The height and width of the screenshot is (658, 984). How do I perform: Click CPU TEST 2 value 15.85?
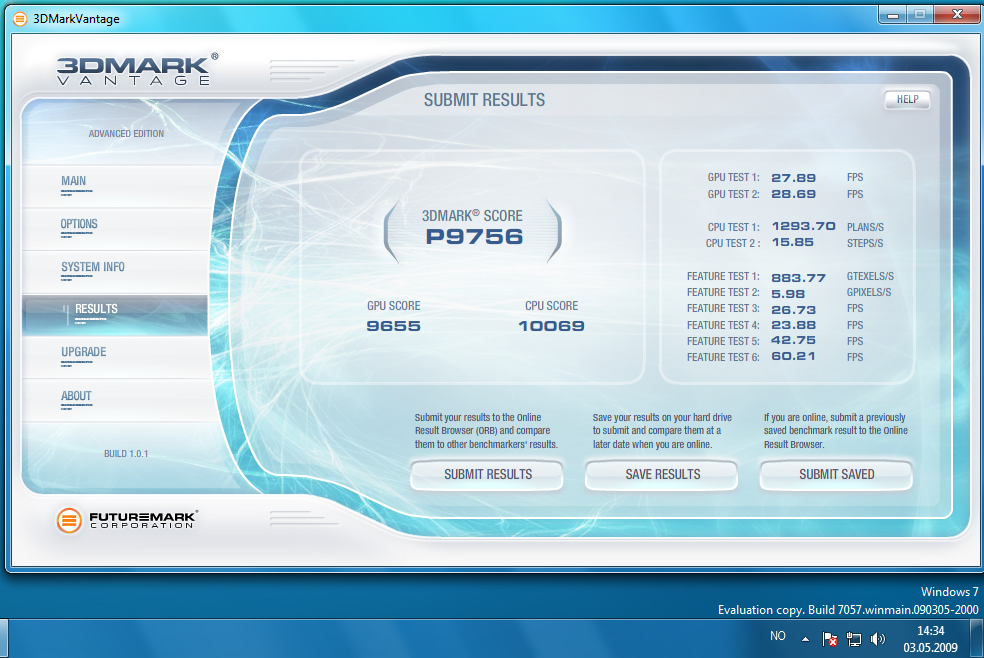[x=793, y=242]
